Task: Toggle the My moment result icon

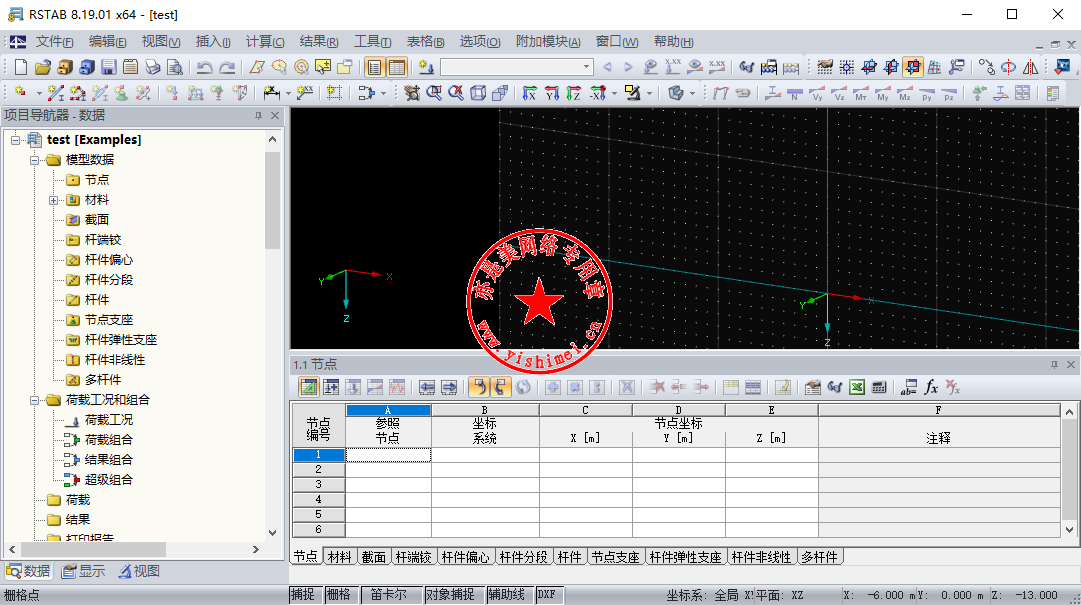Action: [882, 92]
